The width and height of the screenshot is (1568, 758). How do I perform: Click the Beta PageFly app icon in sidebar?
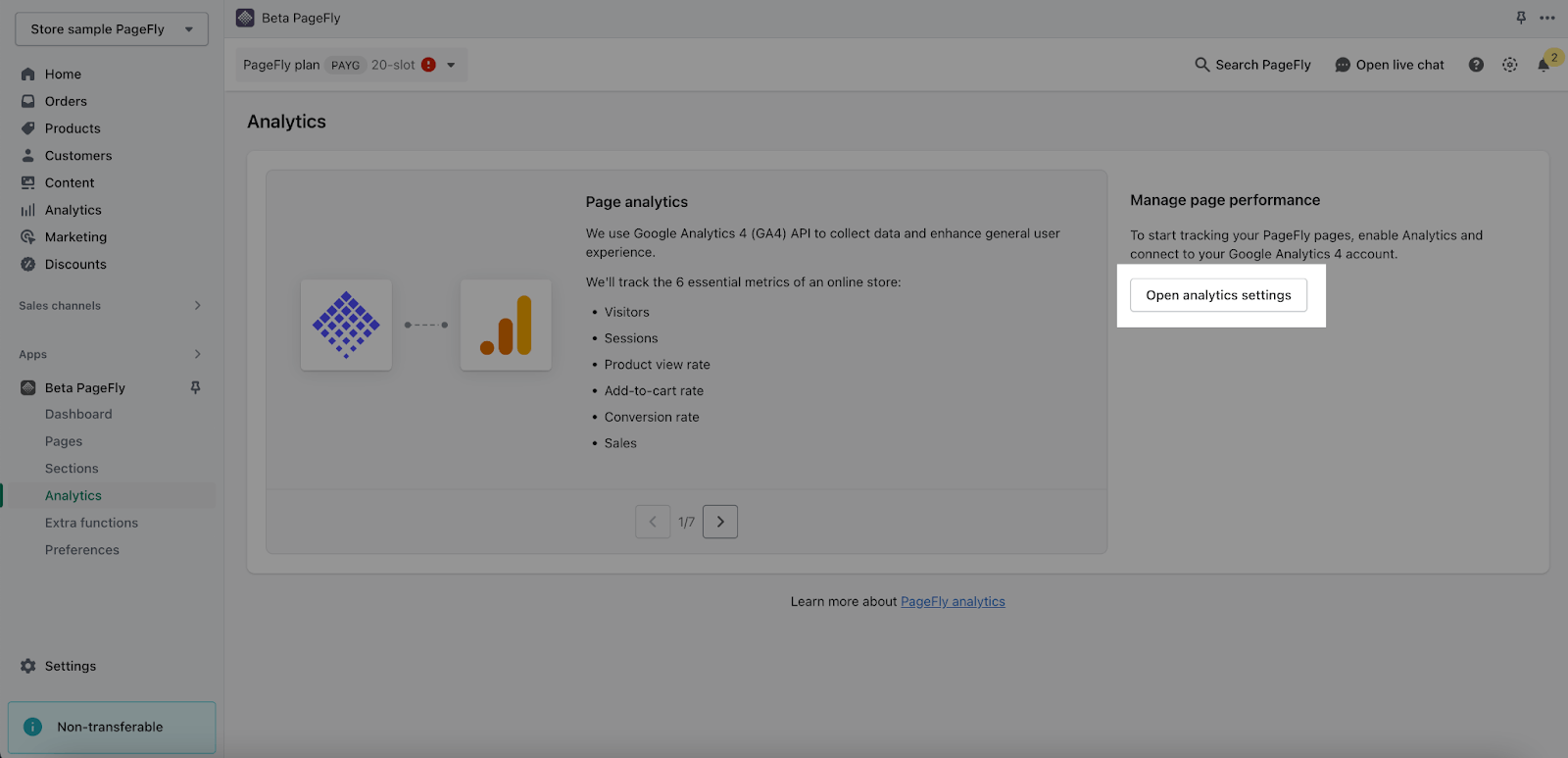point(28,387)
